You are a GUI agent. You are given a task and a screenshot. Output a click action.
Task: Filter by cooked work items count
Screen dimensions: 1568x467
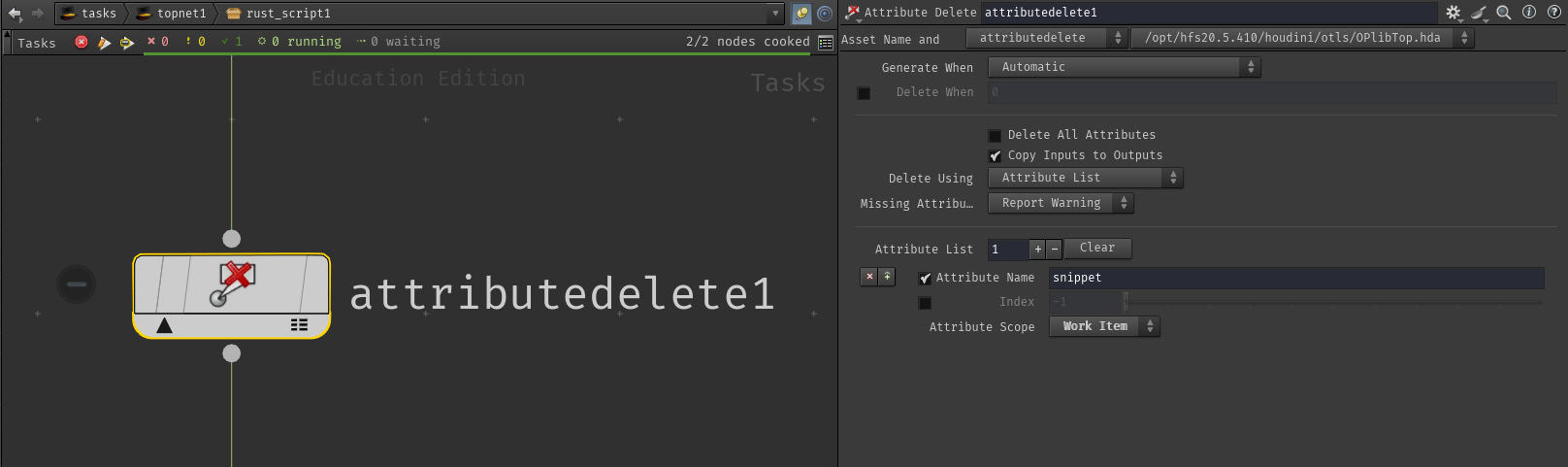(232, 42)
